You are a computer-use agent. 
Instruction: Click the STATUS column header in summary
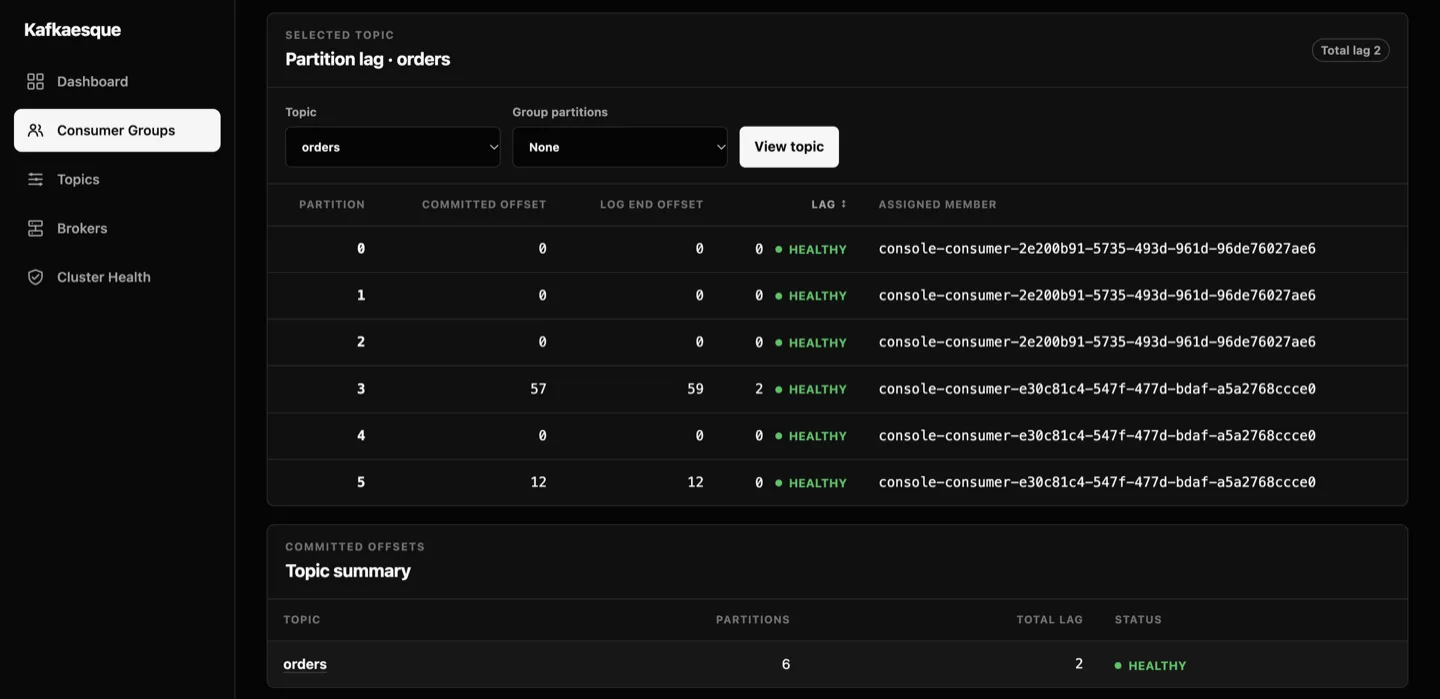pos(1138,620)
